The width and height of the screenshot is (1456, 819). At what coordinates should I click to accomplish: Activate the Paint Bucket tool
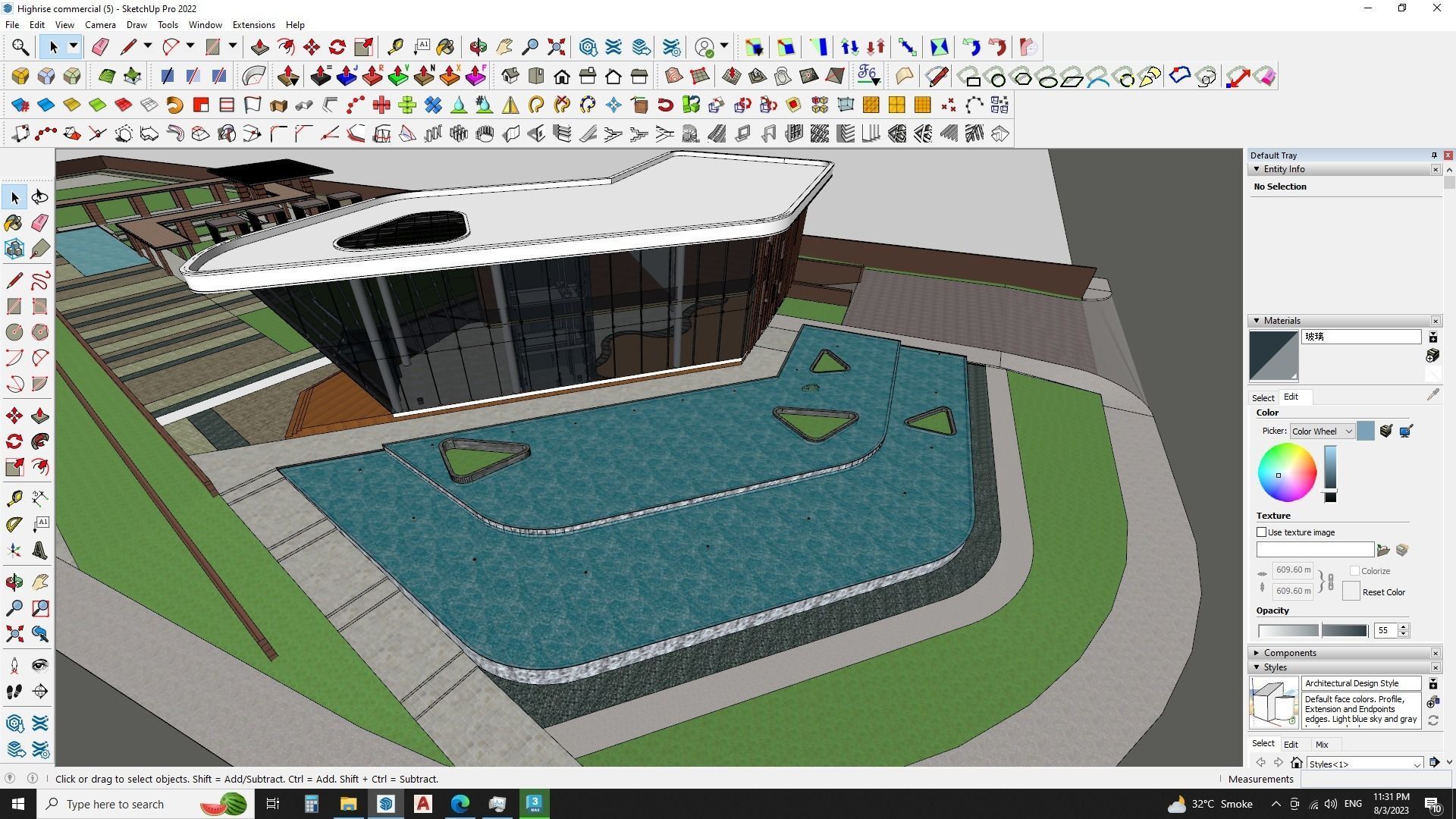point(14,223)
